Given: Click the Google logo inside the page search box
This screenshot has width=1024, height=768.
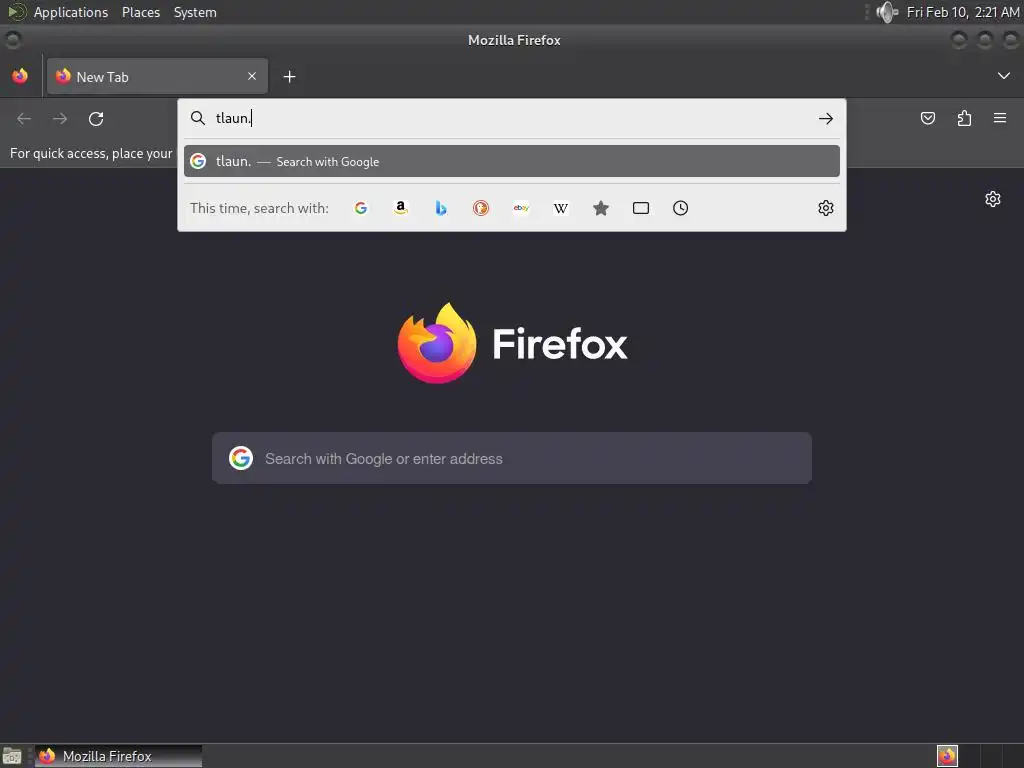Looking at the screenshot, I should pyautogui.click(x=241, y=458).
